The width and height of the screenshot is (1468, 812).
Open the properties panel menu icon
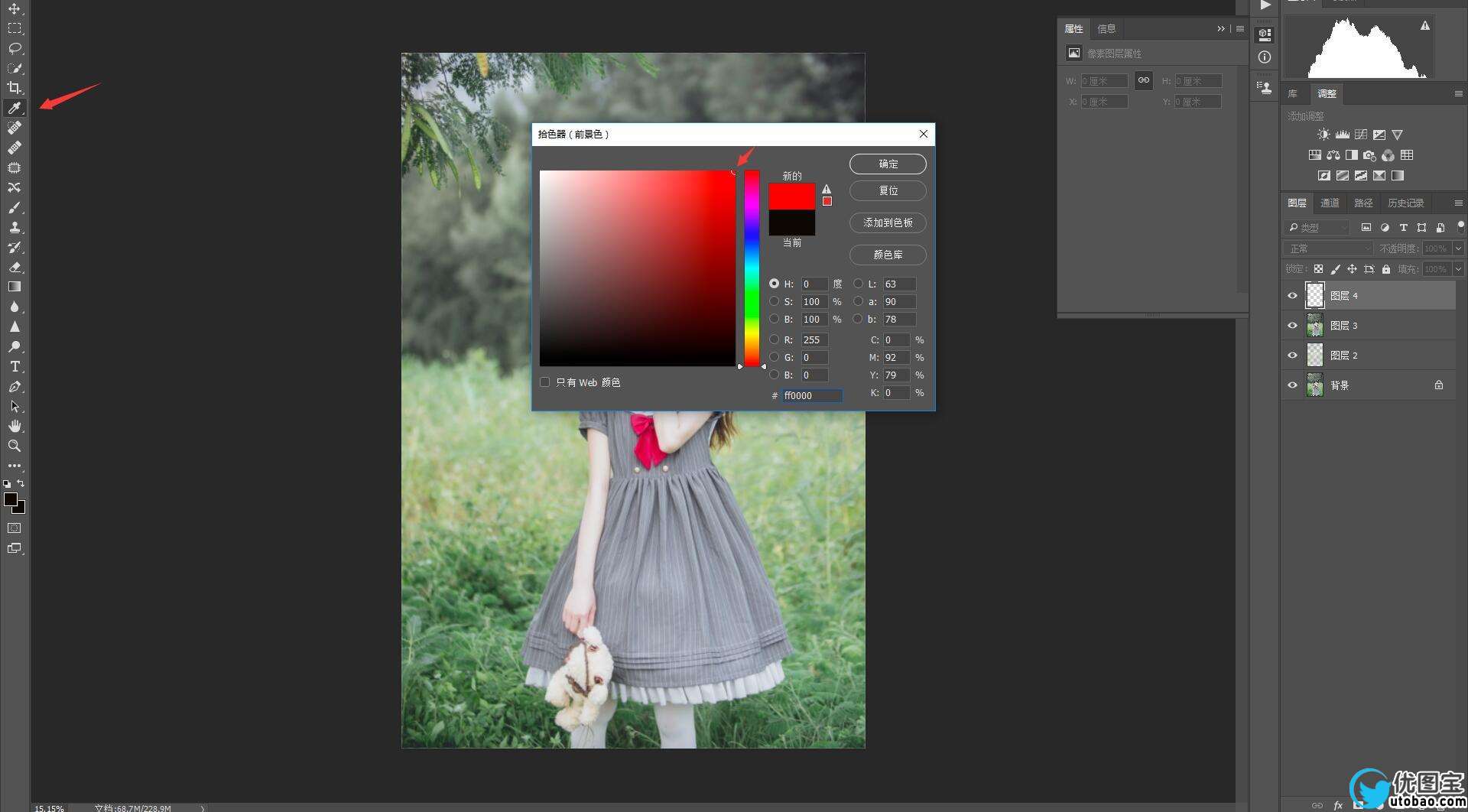[x=1240, y=29]
